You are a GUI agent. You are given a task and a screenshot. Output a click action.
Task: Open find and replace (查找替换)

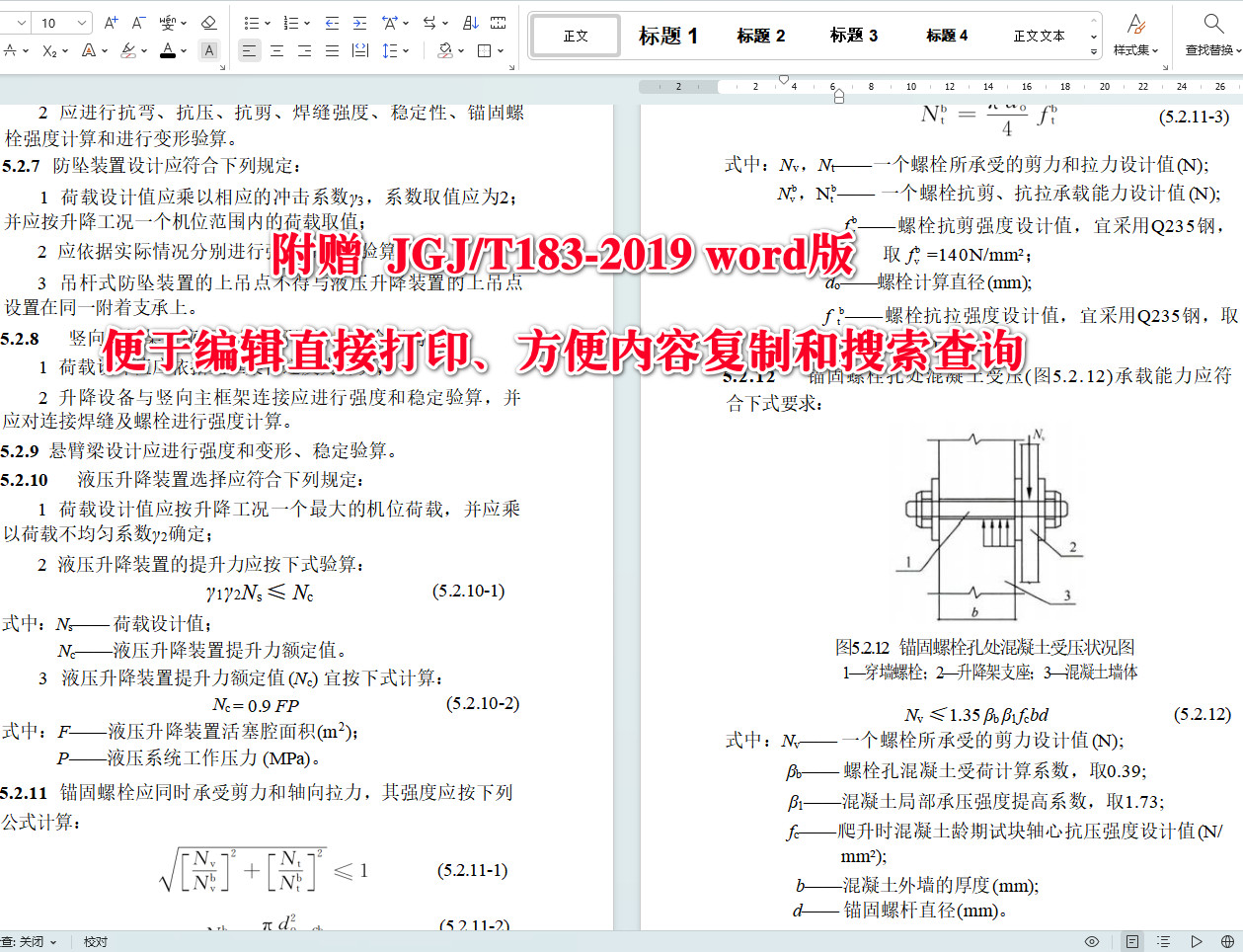[x=1213, y=34]
